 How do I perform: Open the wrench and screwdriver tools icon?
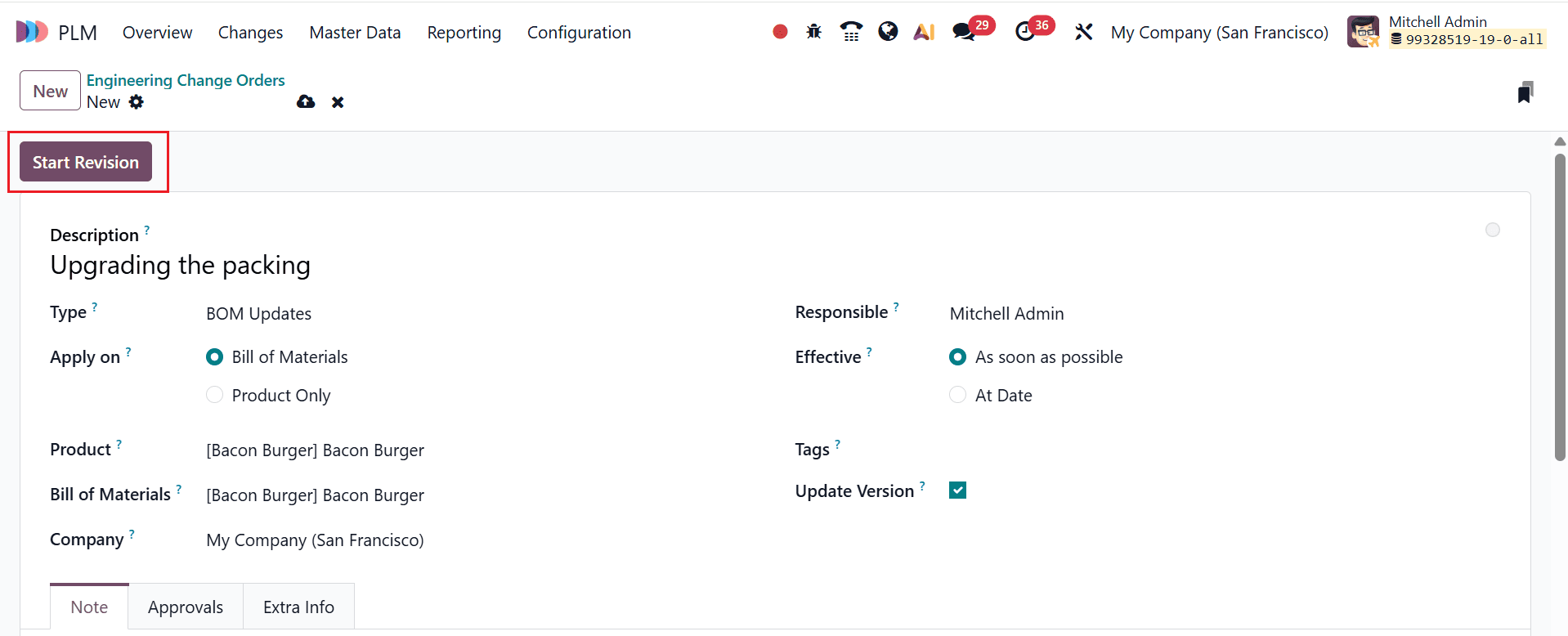click(x=1083, y=32)
